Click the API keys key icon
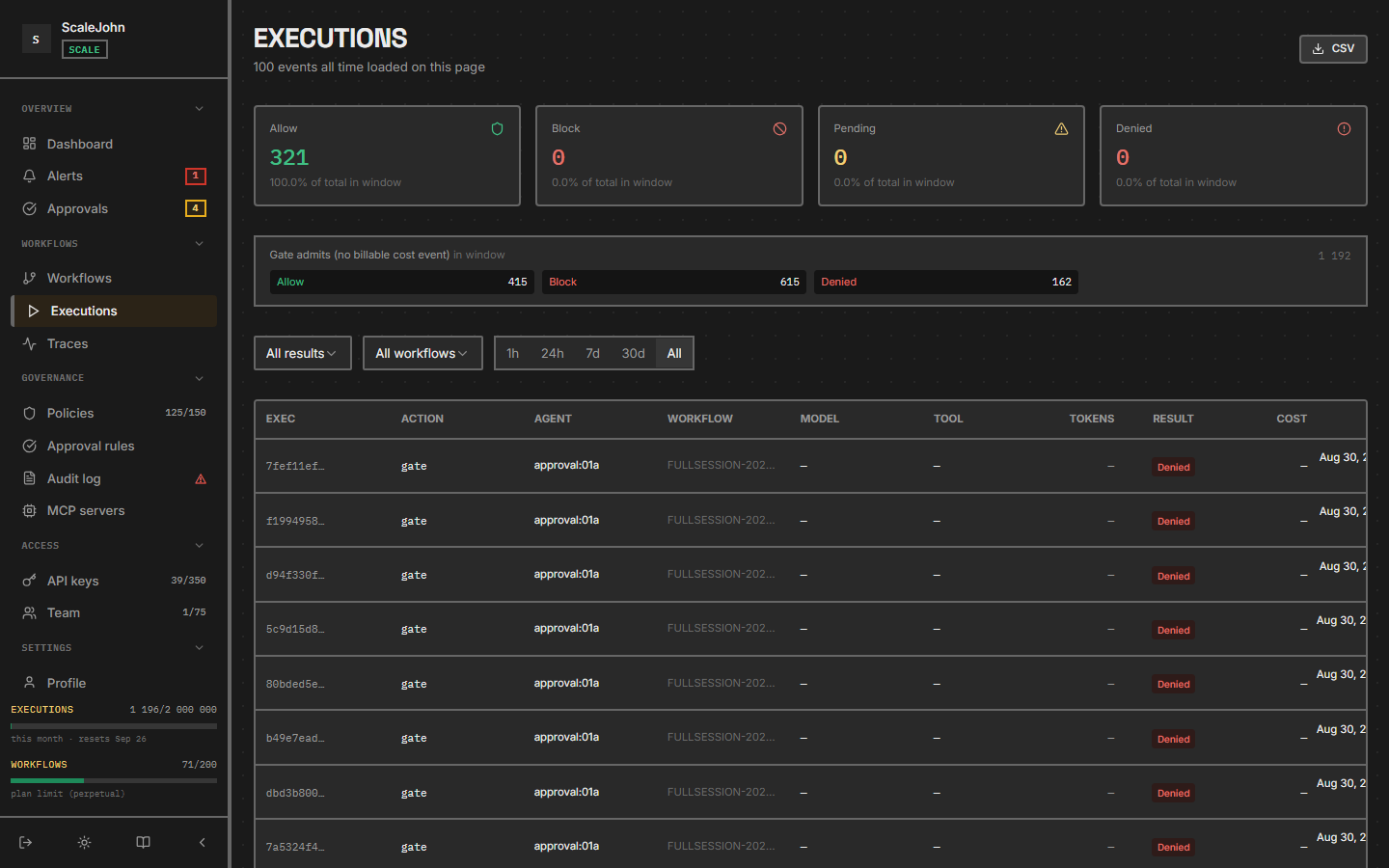The height and width of the screenshot is (868, 1389). [x=29, y=581]
